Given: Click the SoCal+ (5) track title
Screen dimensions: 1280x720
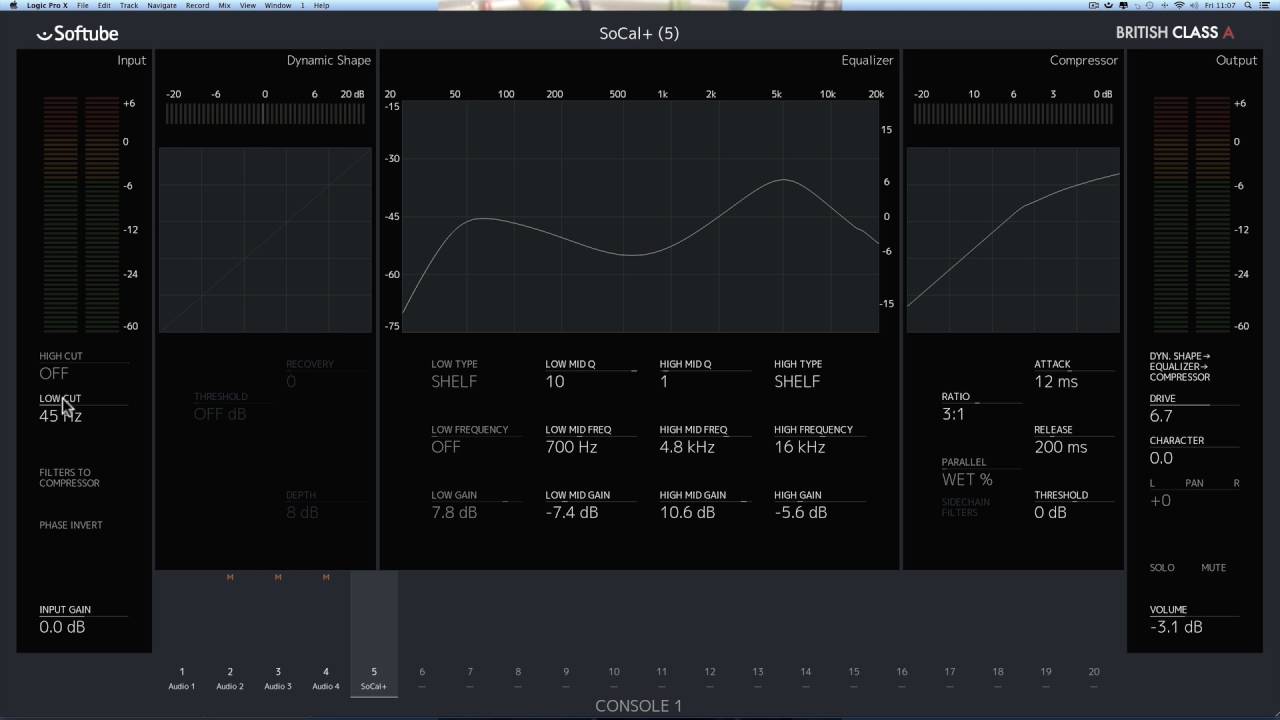Looking at the screenshot, I should click(639, 33).
